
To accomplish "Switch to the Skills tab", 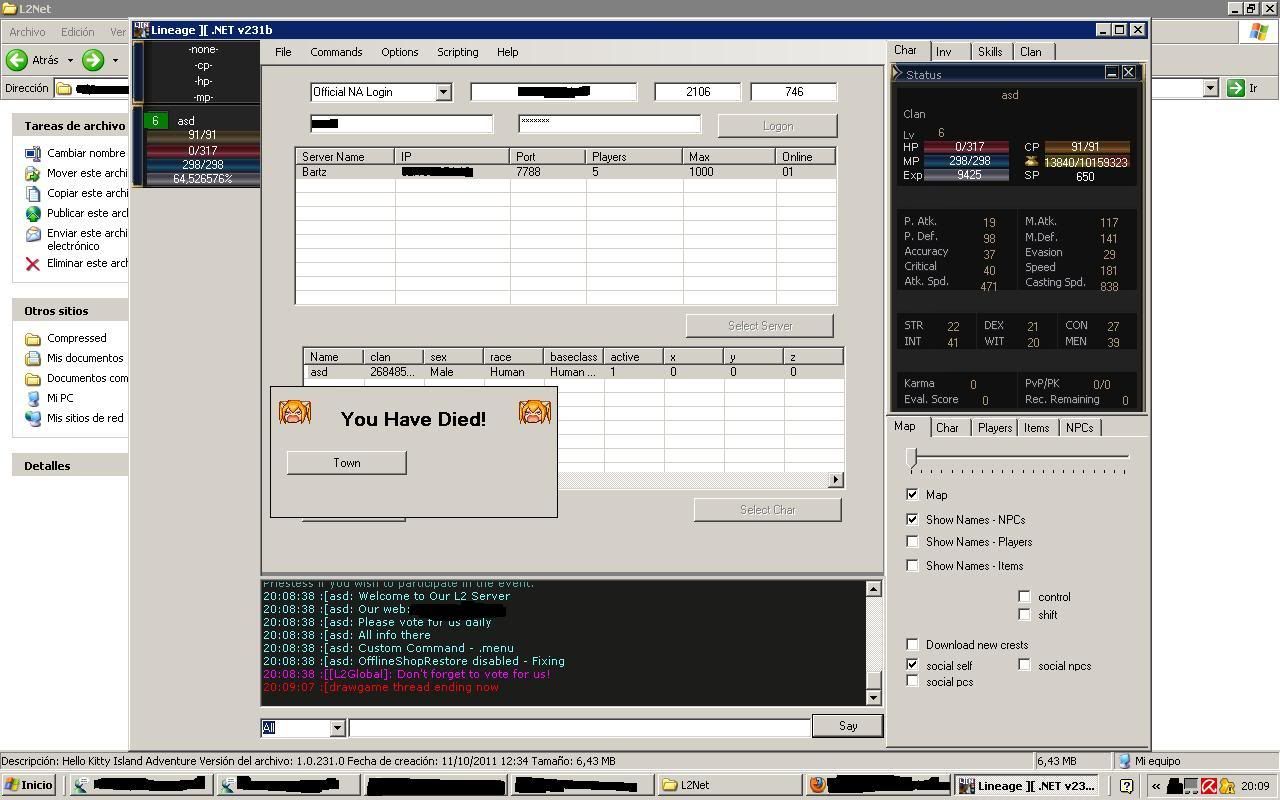I will tap(989, 52).
